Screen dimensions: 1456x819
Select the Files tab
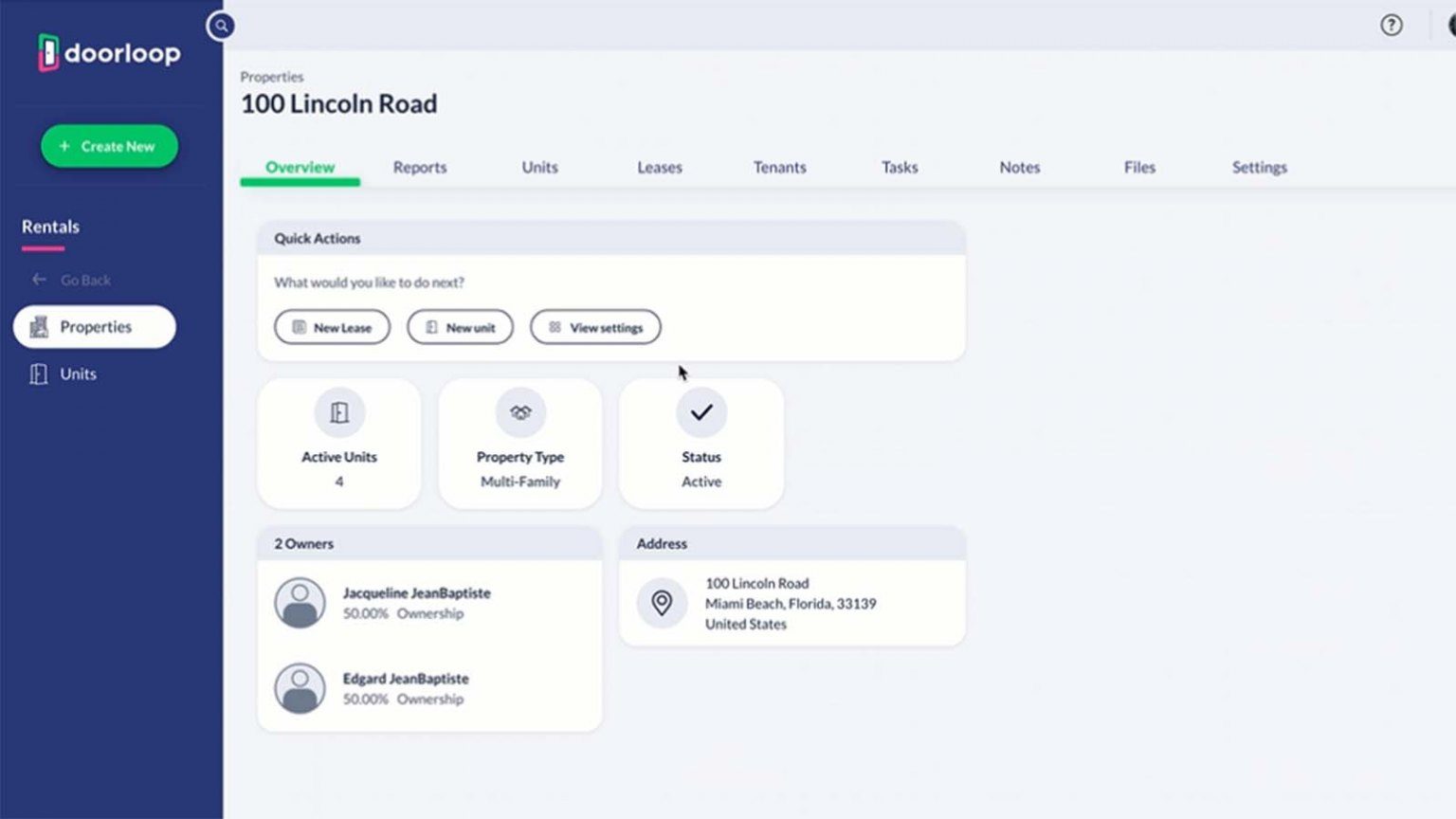(1139, 167)
